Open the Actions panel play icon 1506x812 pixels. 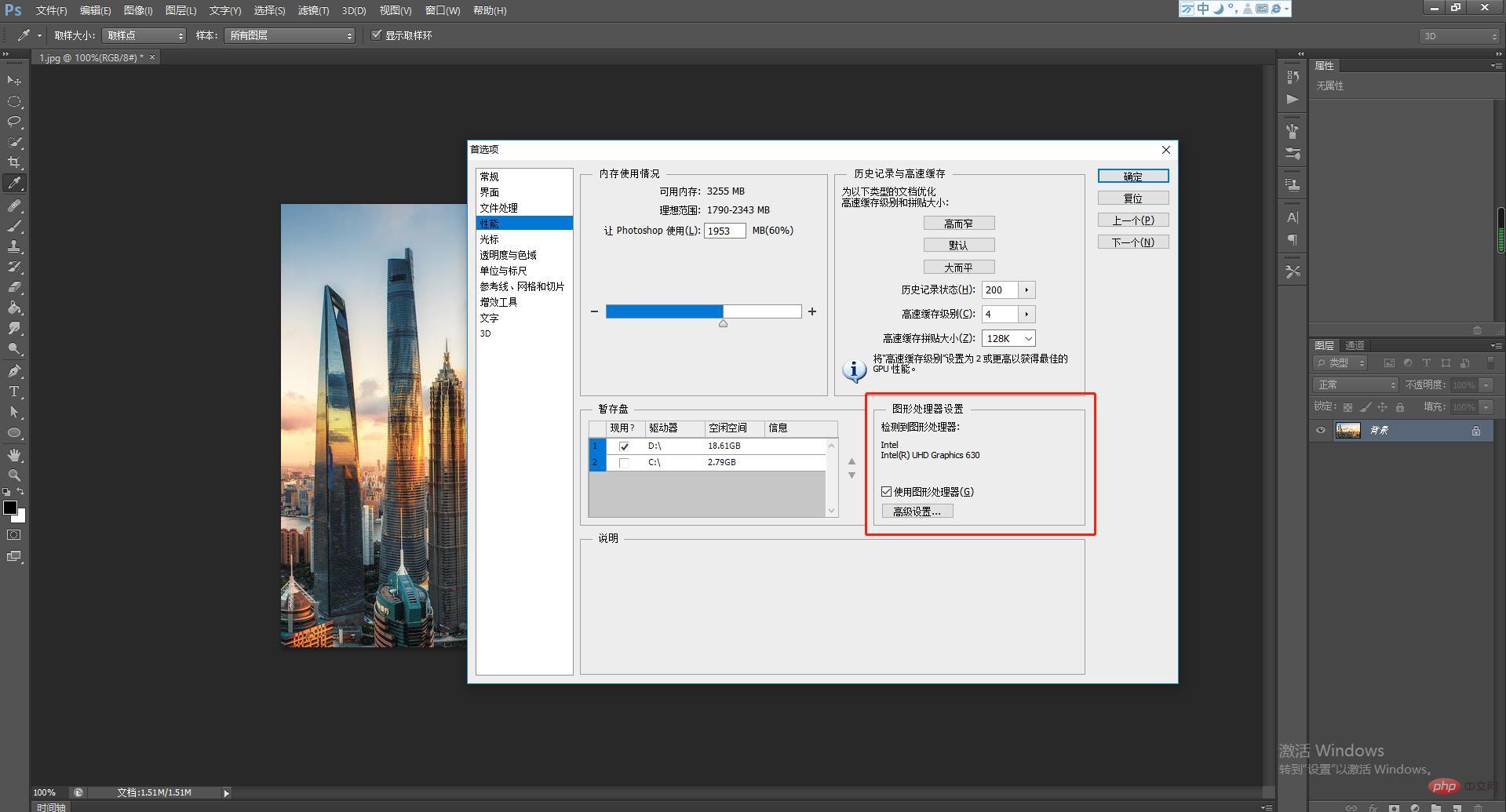(x=1293, y=100)
